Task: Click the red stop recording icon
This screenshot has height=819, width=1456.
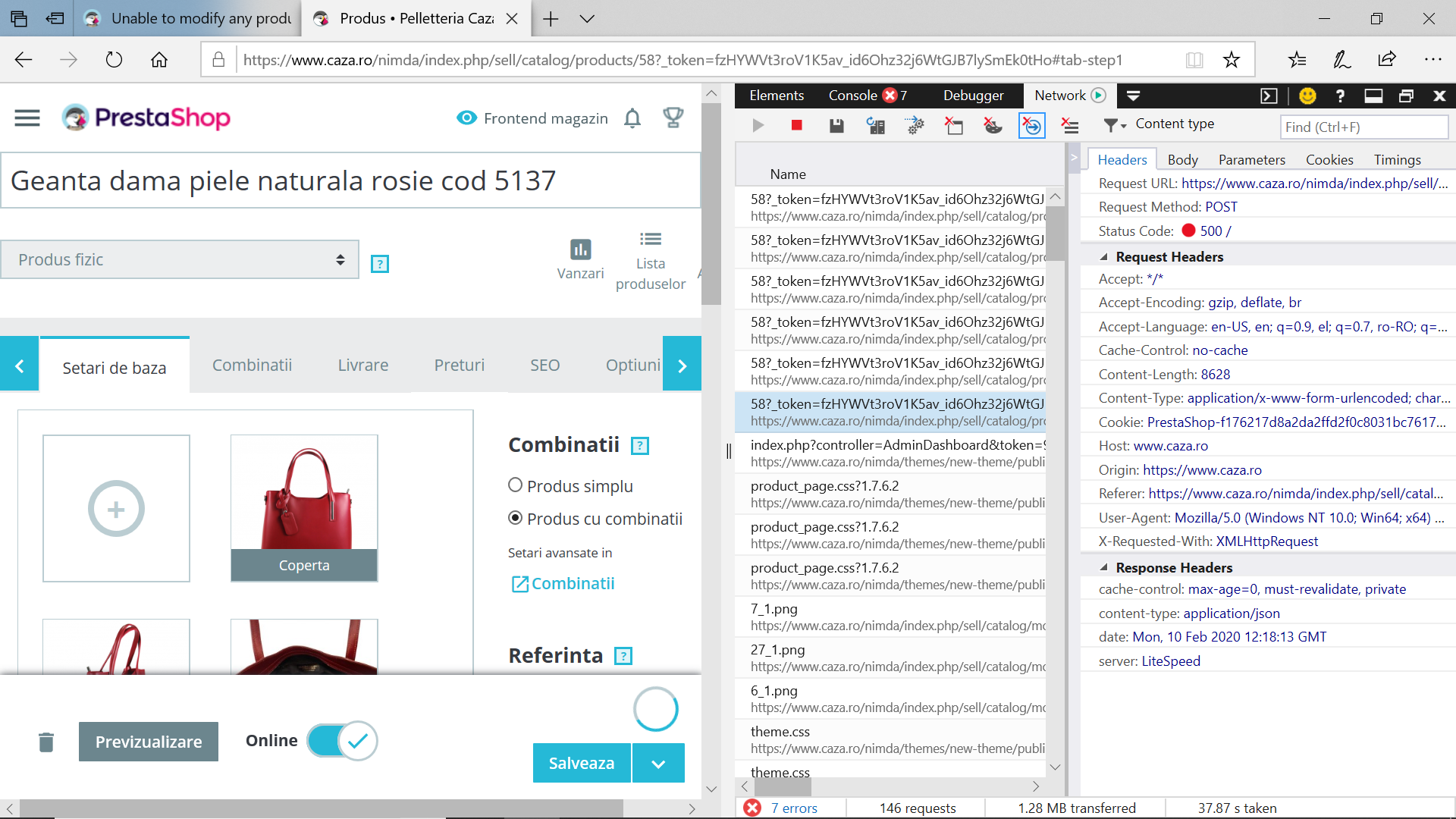Action: click(x=796, y=126)
